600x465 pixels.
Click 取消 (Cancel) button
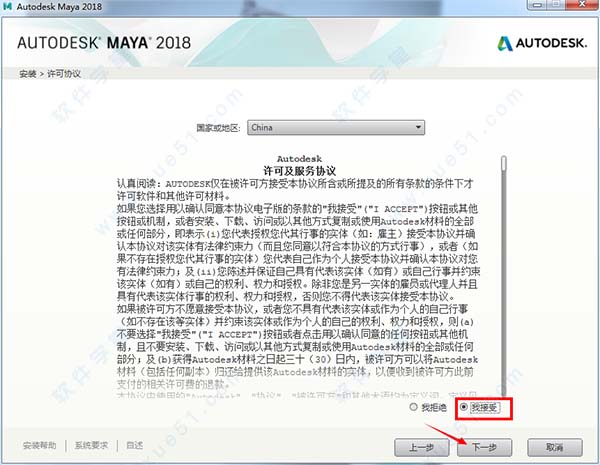click(x=555, y=447)
